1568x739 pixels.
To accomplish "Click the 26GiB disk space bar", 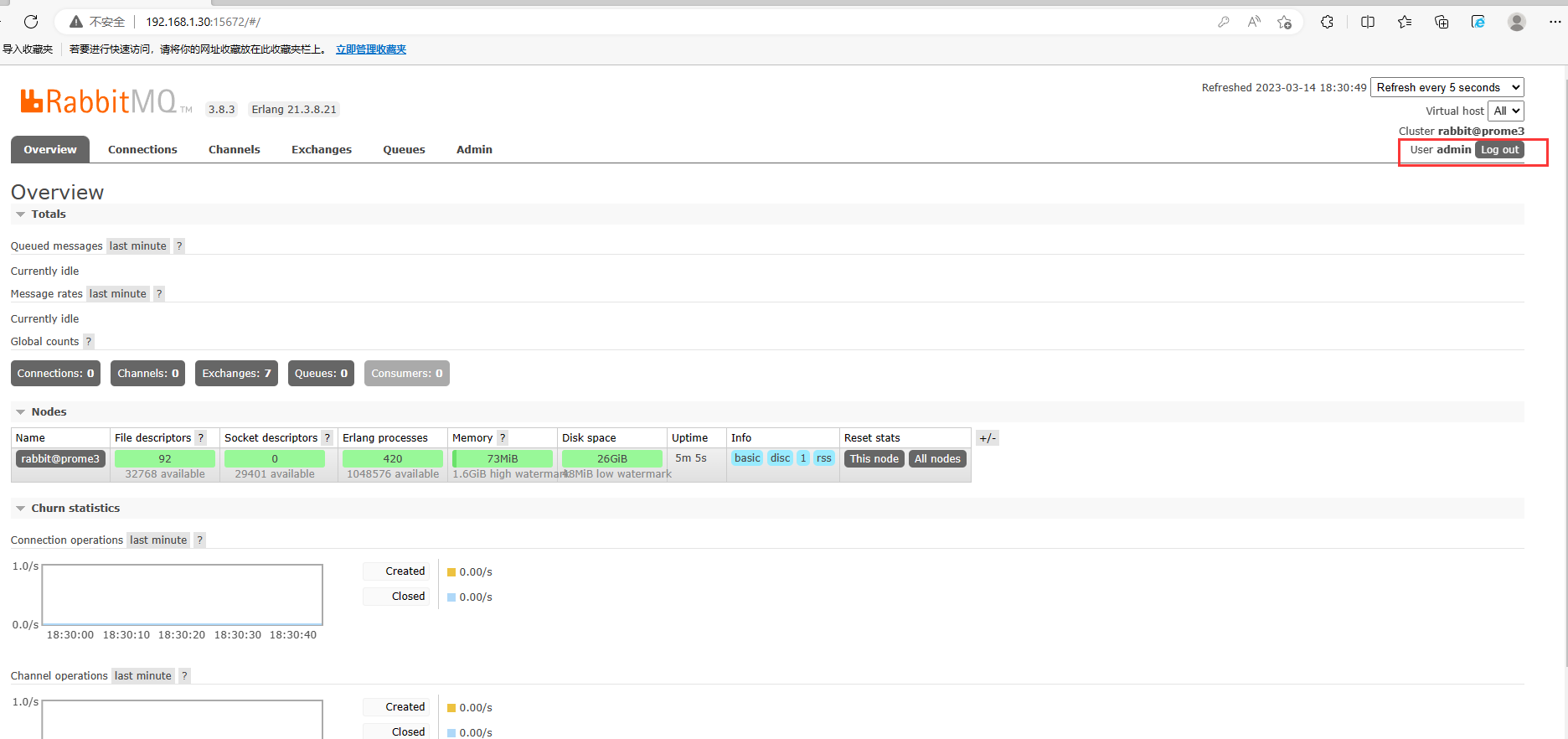I will tap(612, 458).
